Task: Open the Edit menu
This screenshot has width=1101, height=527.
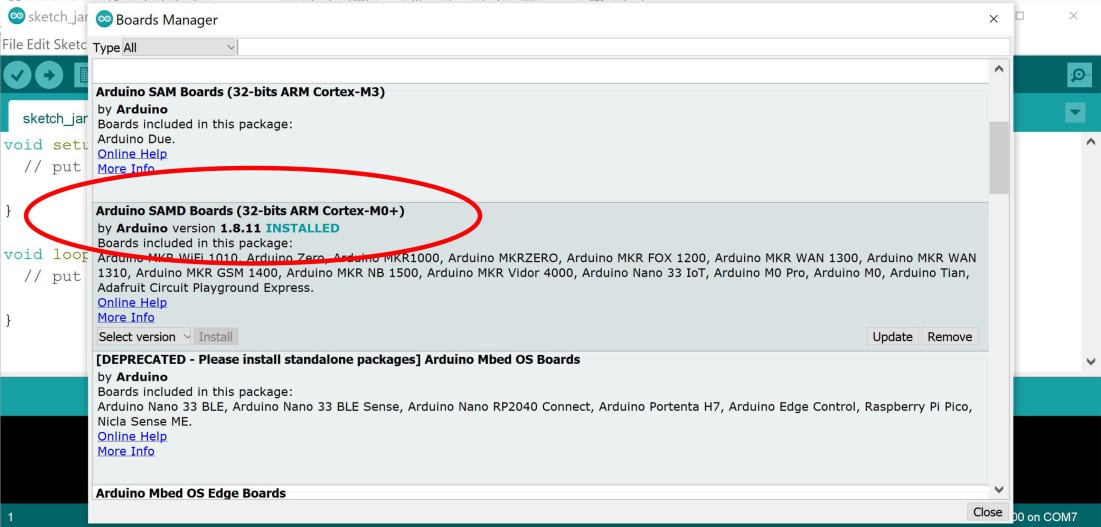Action: pyautogui.click(x=38, y=45)
